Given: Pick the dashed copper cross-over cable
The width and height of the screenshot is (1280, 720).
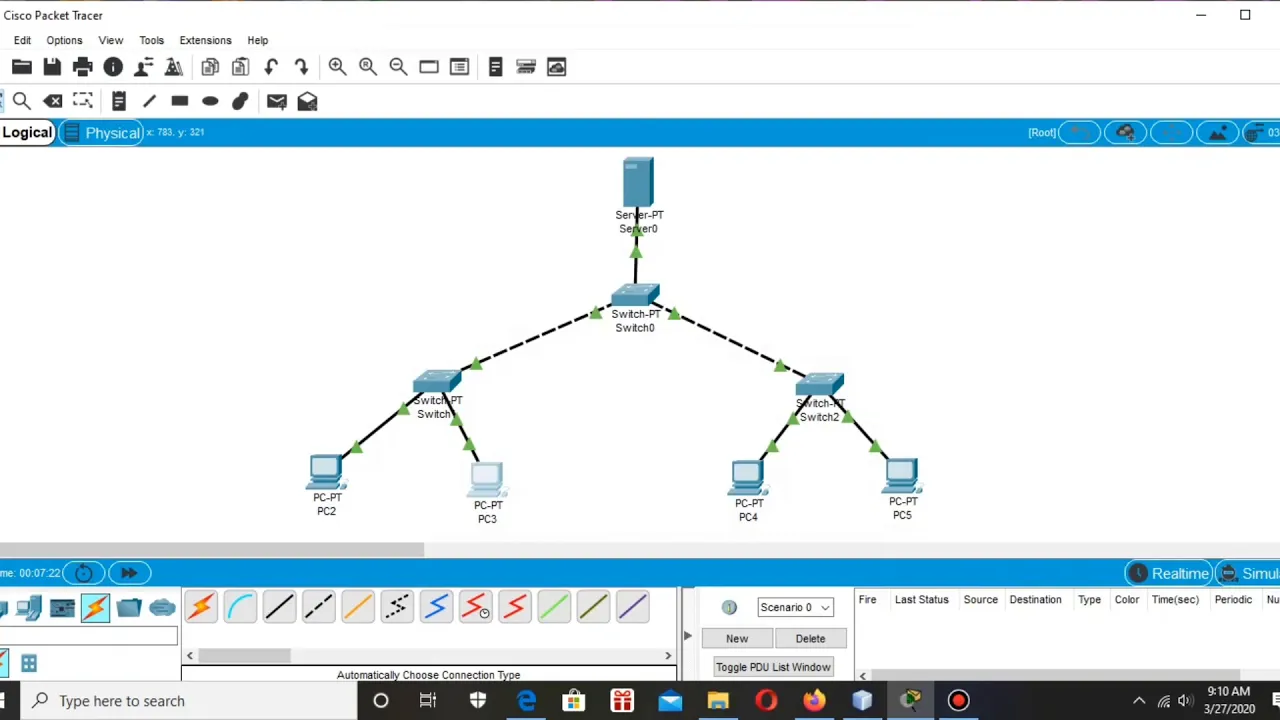Looking at the screenshot, I should tap(318, 607).
